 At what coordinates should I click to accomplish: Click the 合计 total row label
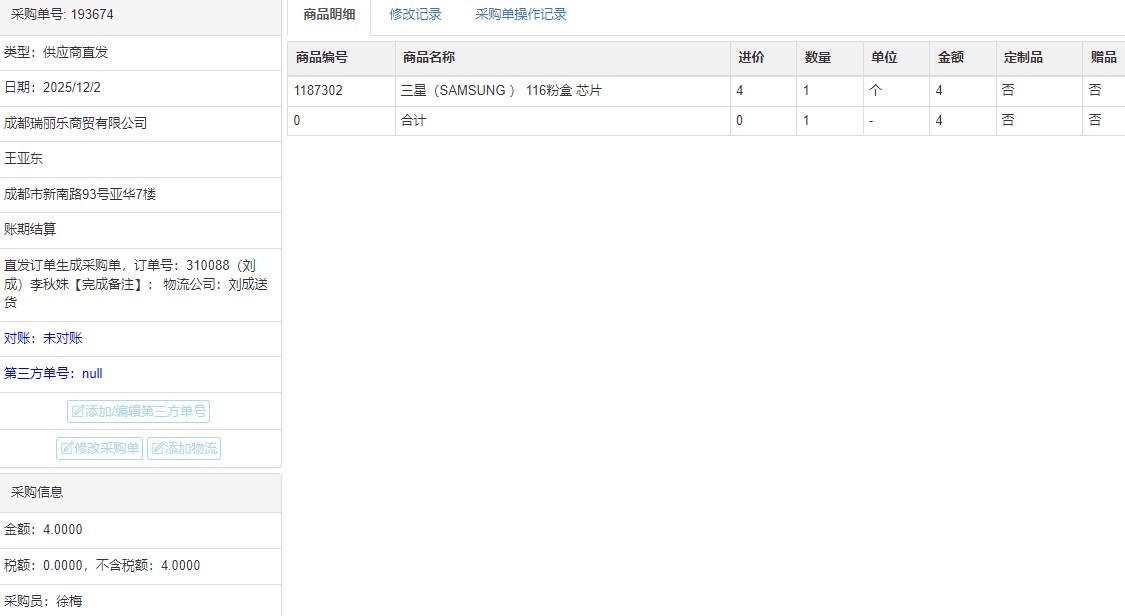click(x=413, y=121)
